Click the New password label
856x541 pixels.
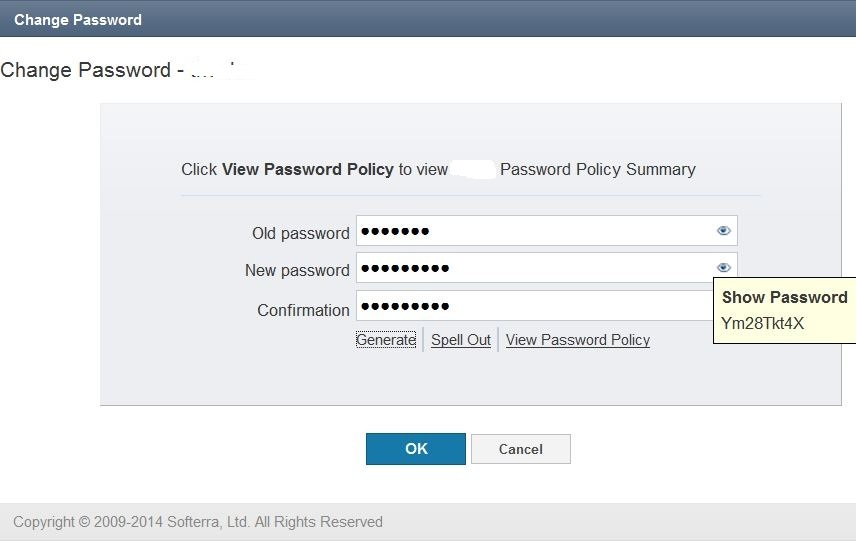click(x=297, y=270)
